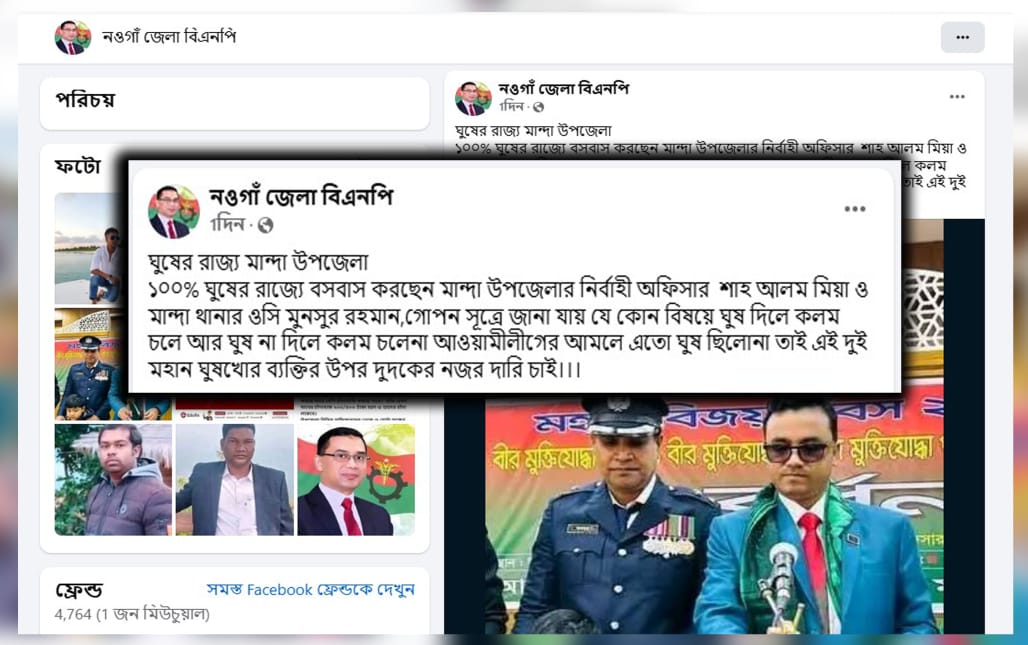Open the post image of the officer and official

(714, 513)
